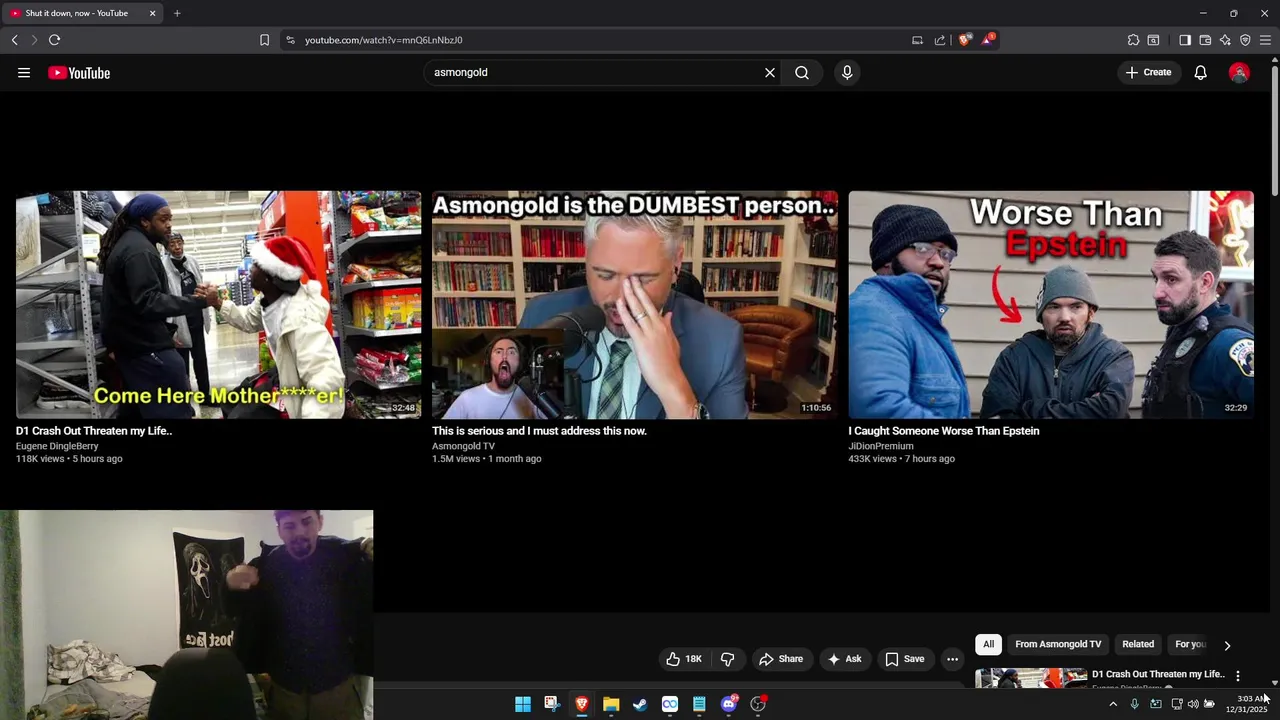
Task: Open title I Caught Someone Worse Than Epstein
Action: click(944, 431)
